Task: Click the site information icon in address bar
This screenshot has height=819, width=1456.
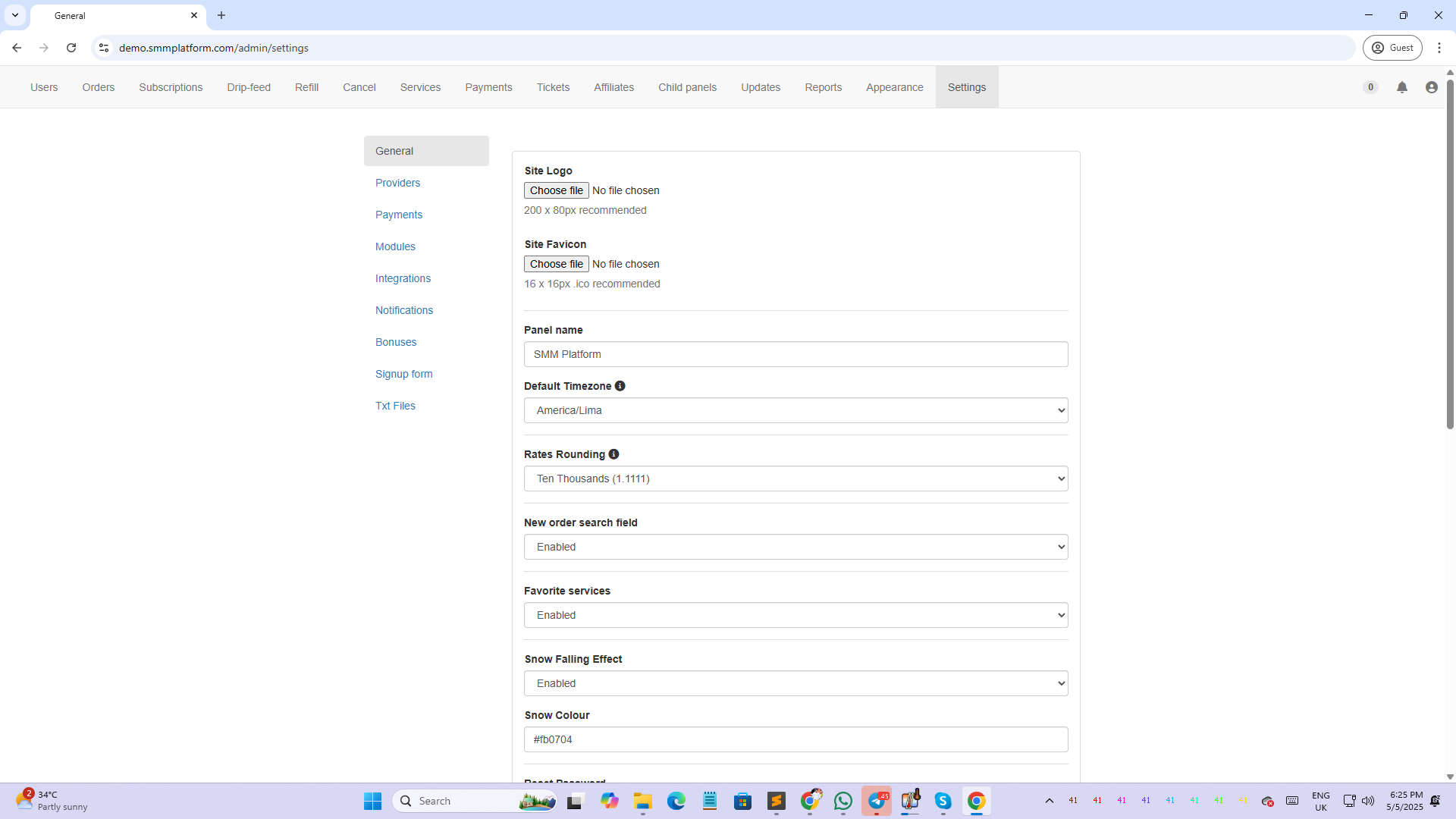Action: (x=104, y=48)
